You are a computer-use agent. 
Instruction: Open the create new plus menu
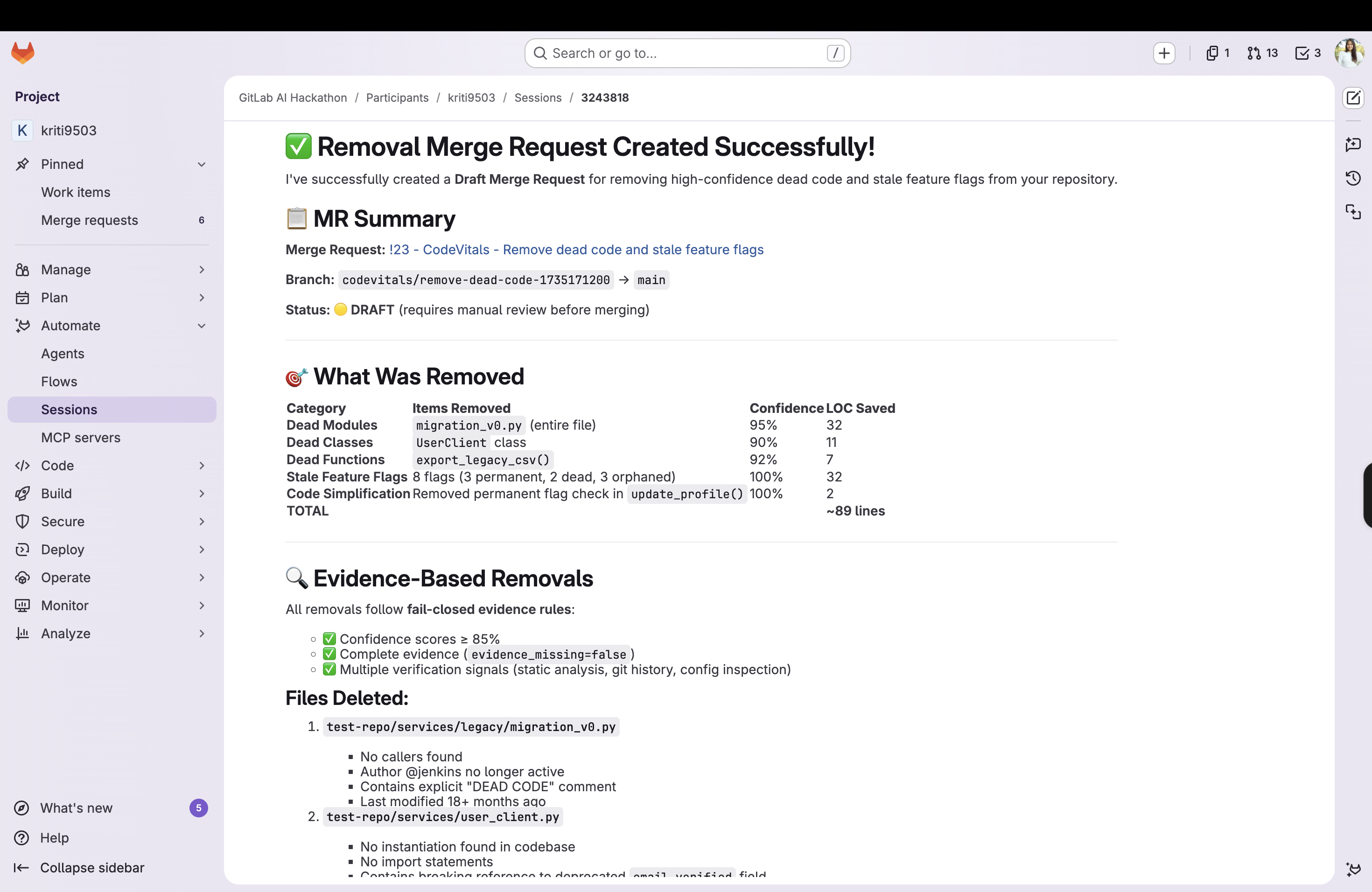coord(1164,53)
